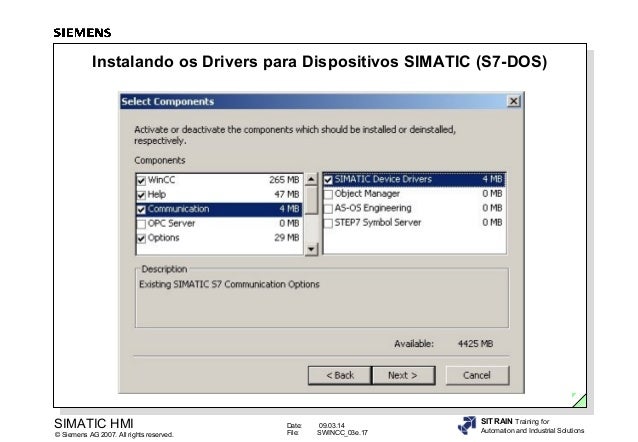Click the 29 MB size value
638x442 pixels.
pos(286,238)
